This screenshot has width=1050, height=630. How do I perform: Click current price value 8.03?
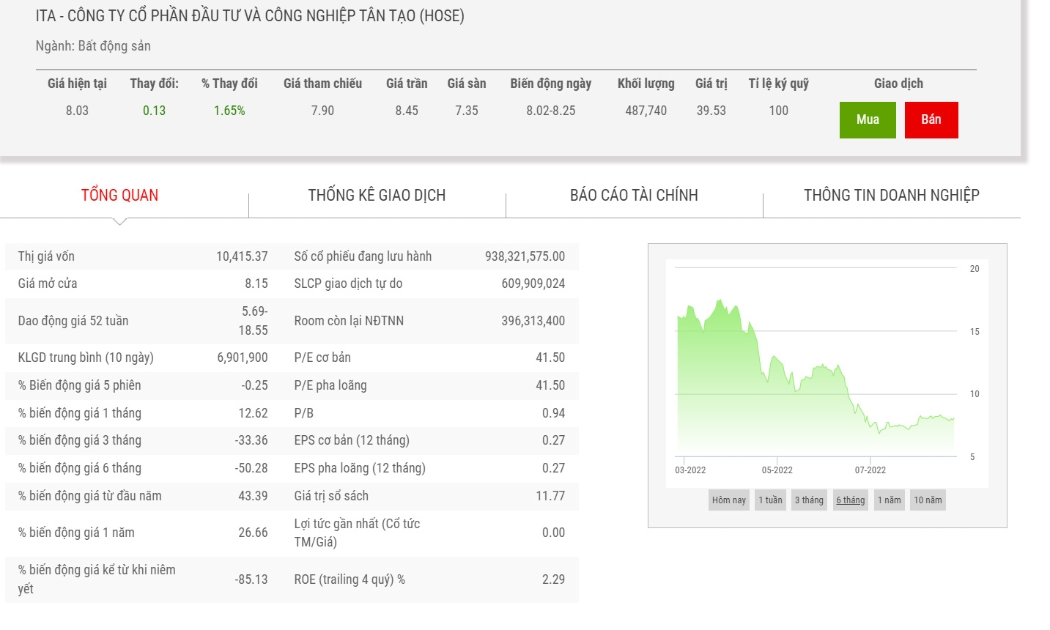tap(77, 110)
